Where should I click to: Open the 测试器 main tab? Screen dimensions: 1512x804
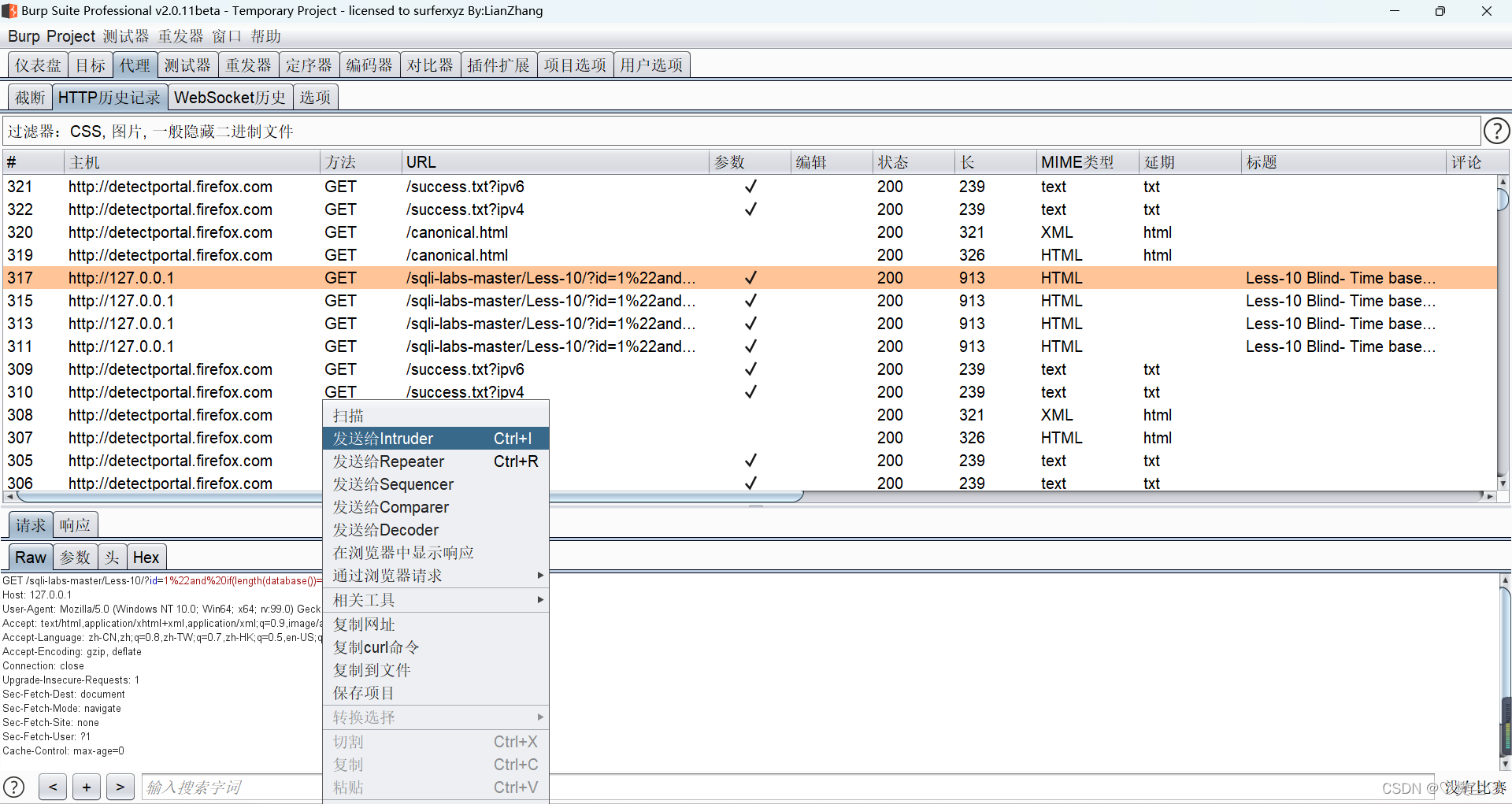point(187,65)
